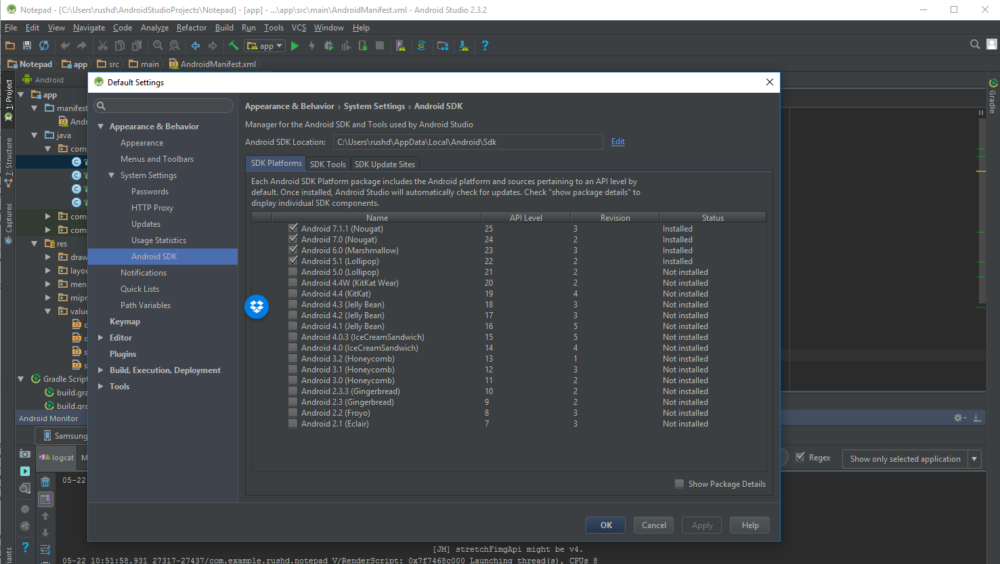Click the Edit SDK location link
The height and width of the screenshot is (564, 1000).
click(x=618, y=142)
